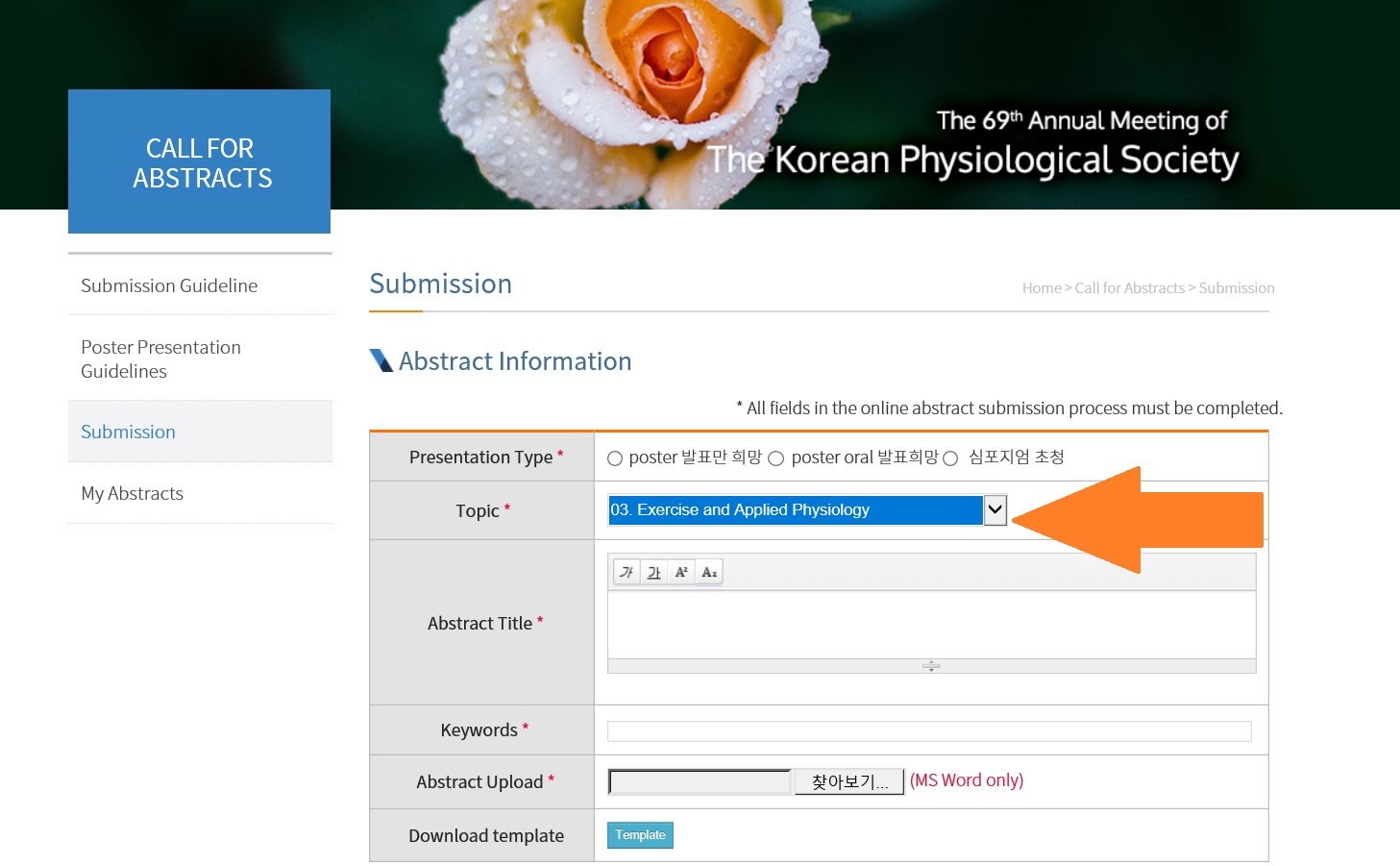Focus the Abstract Title text area
The height and width of the screenshot is (866, 1400).
[931, 625]
